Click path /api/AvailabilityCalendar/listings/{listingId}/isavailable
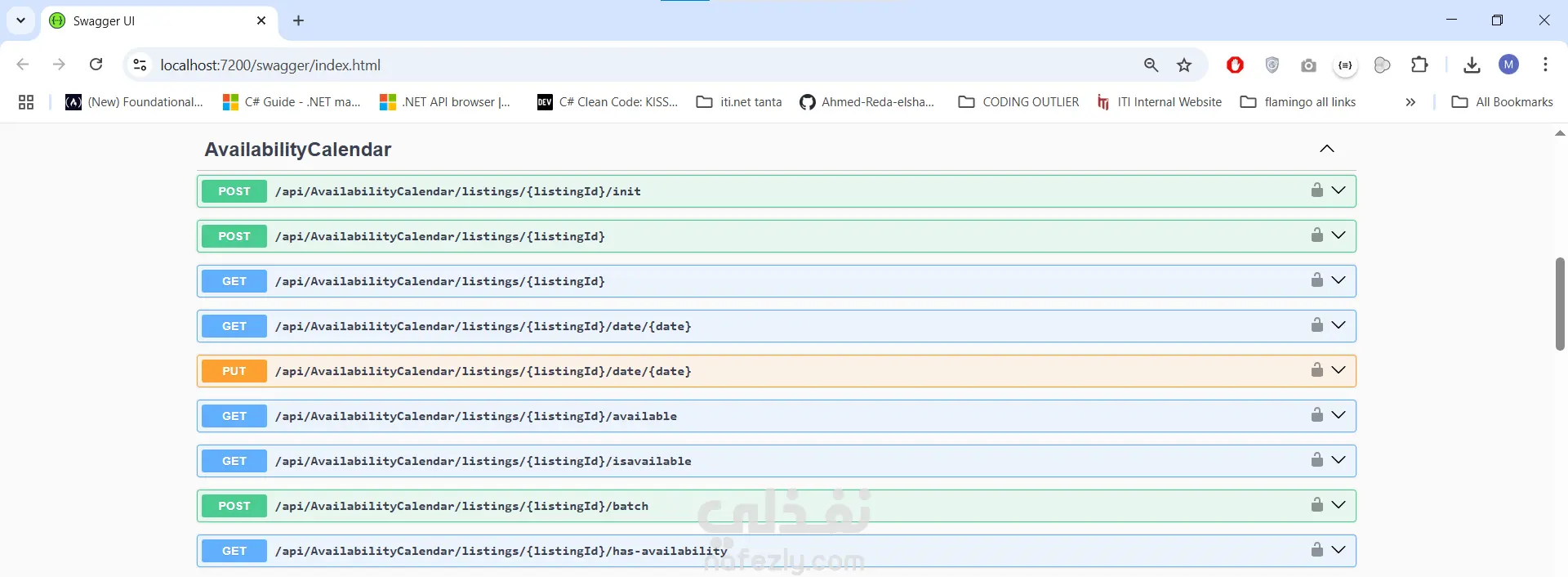 pos(483,461)
